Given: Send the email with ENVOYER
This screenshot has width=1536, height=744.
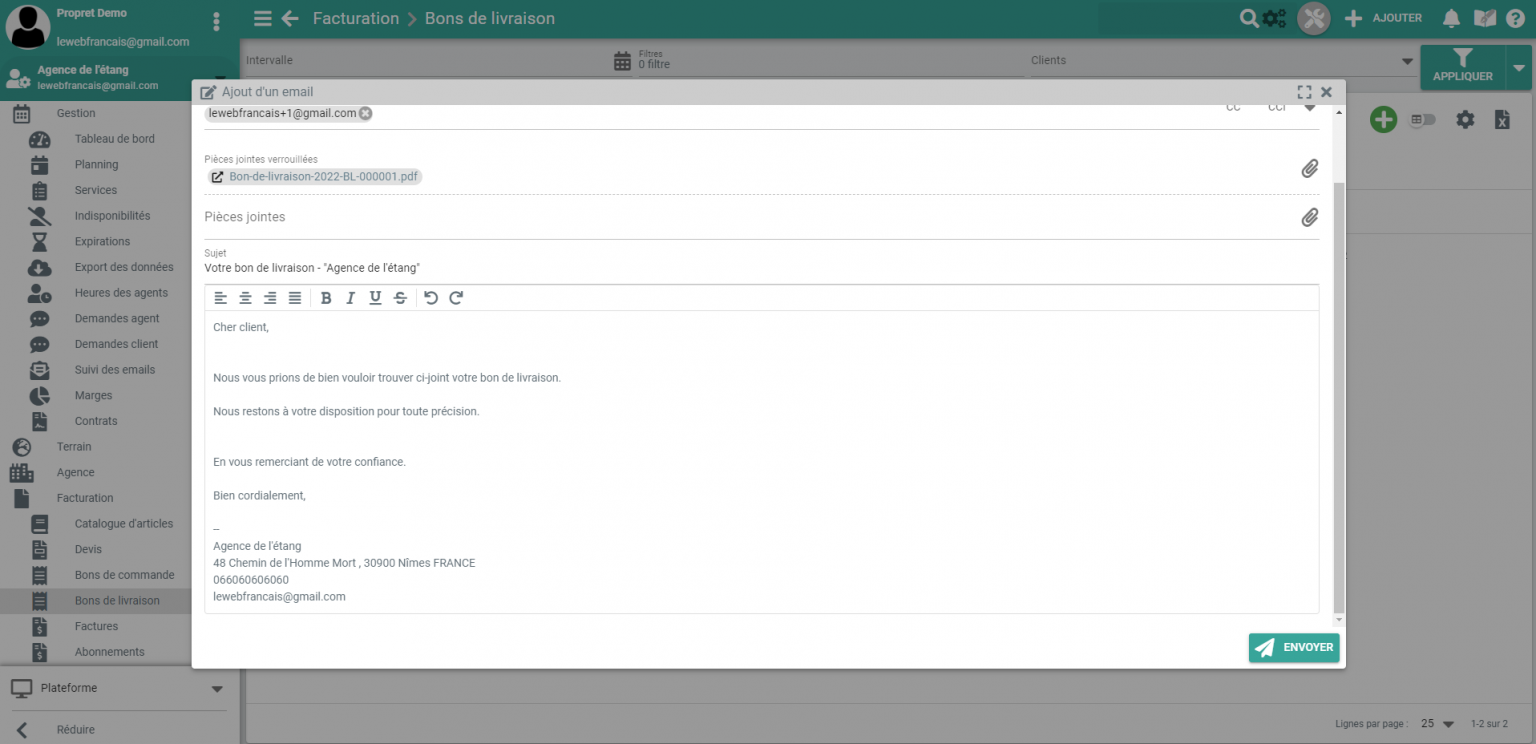Looking at the screenshot, I should point(1294,647).
